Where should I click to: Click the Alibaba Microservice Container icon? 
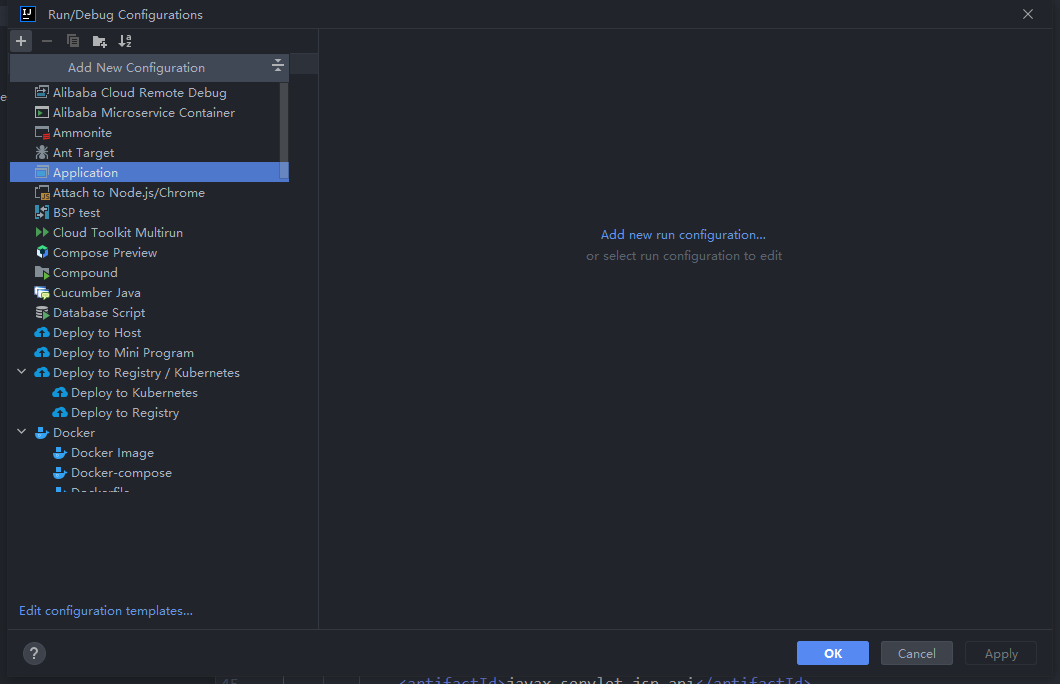click(x=42, y=112)
